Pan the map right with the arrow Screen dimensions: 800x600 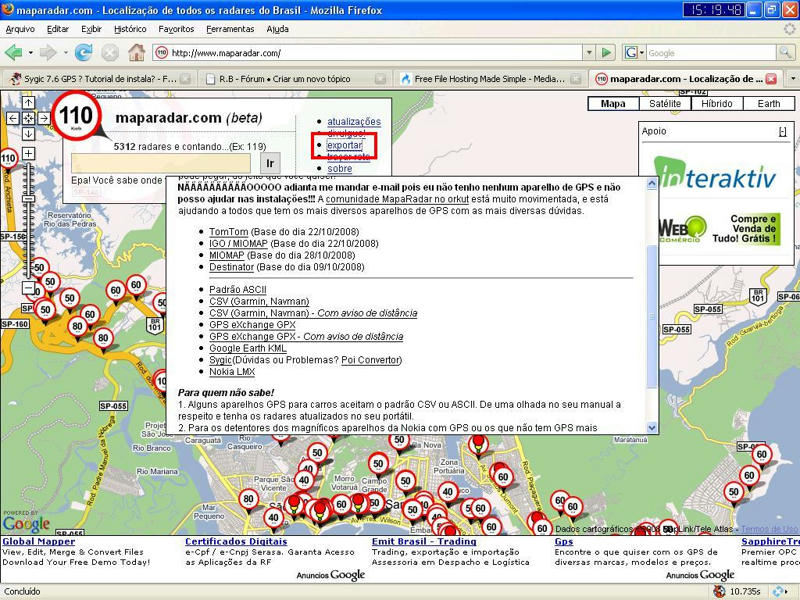coord(44,118)
